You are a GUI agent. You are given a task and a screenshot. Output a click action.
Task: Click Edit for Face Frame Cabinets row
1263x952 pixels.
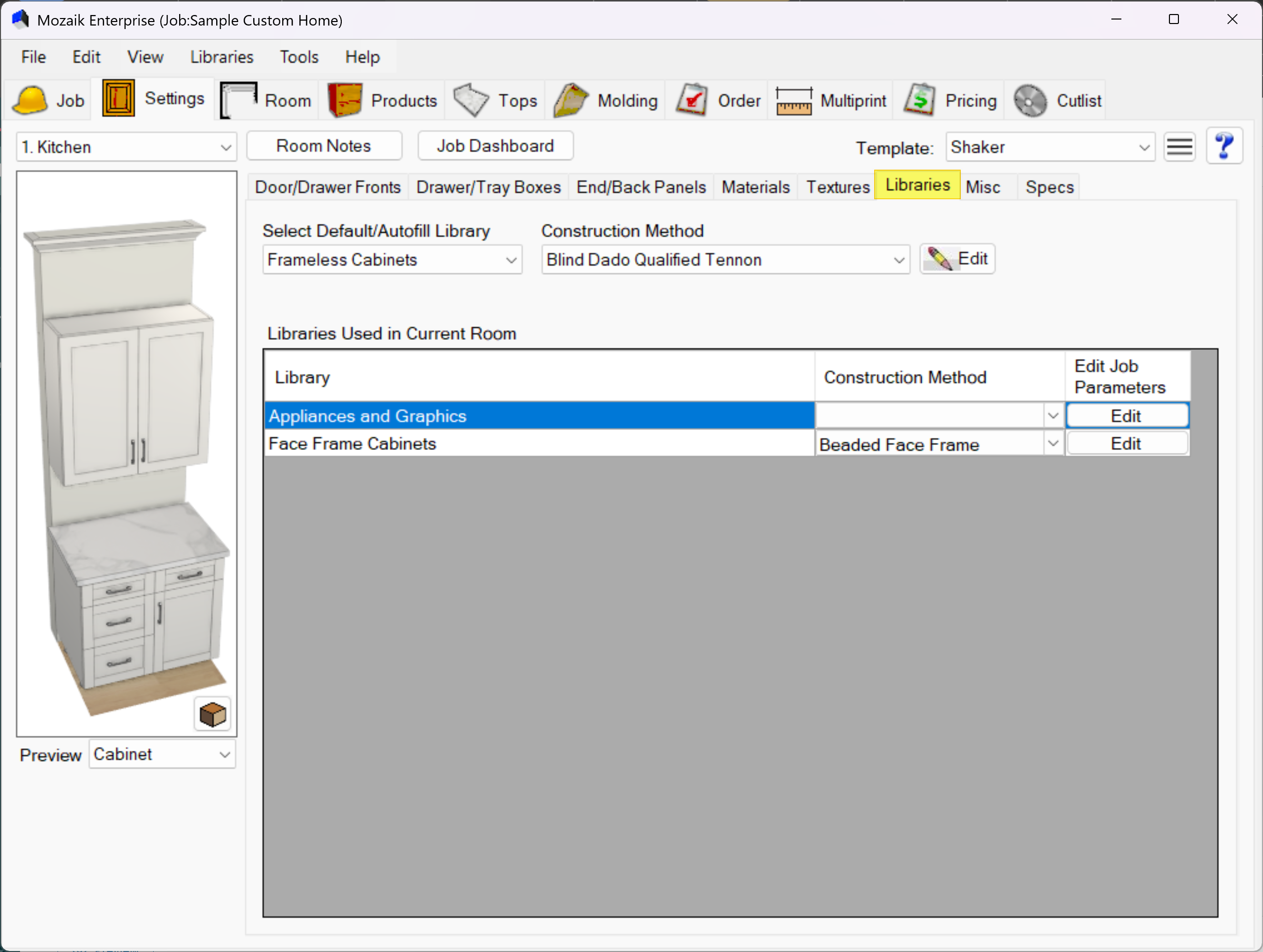coord(1126,444)
